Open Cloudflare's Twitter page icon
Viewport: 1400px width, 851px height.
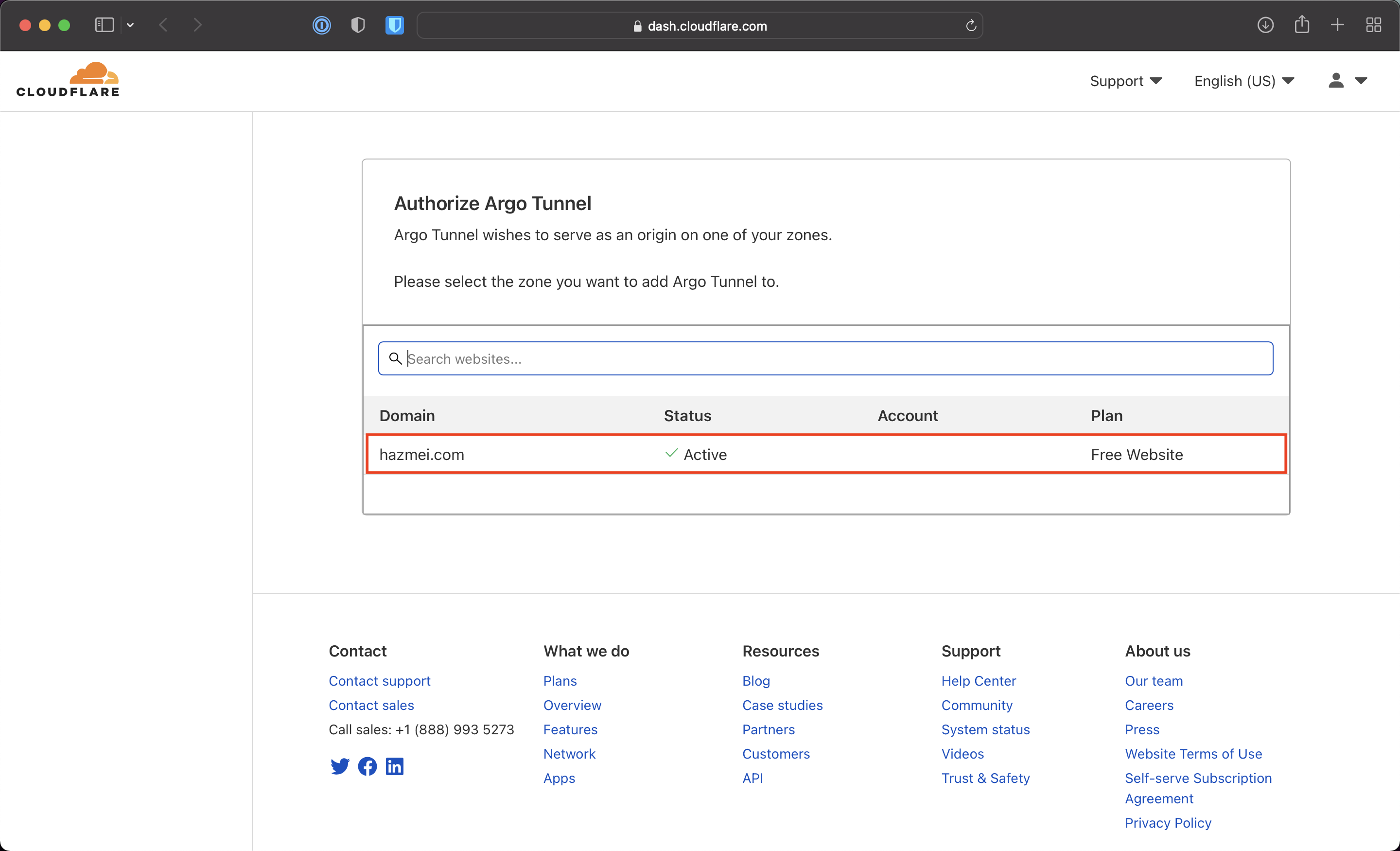coord(340,766)
